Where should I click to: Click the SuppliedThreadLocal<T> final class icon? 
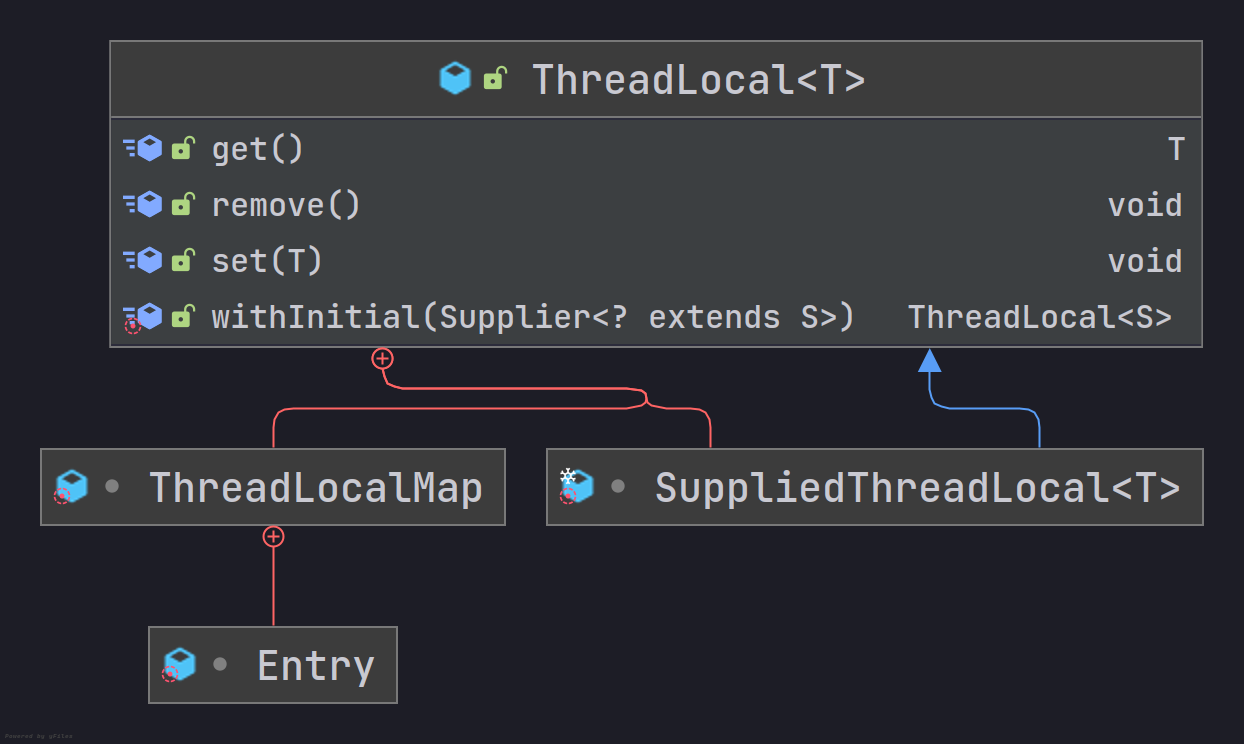[577, 486]
